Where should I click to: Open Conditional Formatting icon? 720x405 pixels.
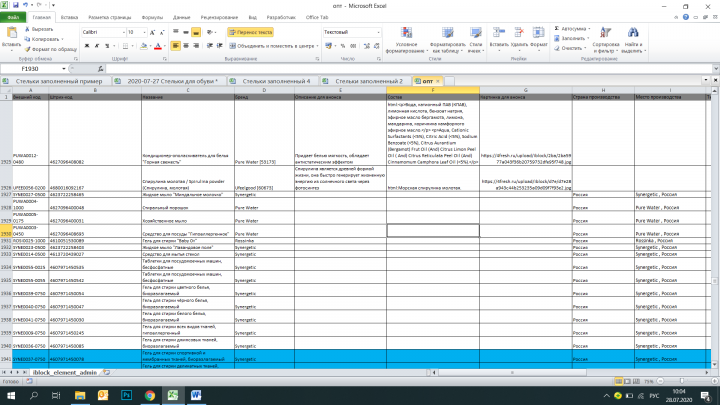tap(406, 33)
